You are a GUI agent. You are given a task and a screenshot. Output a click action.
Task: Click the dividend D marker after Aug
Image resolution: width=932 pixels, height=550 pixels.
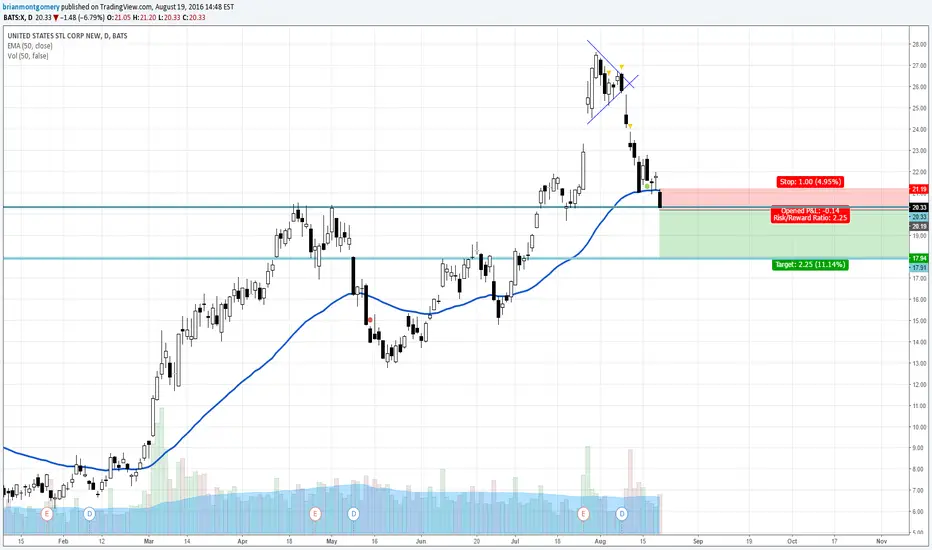pyautogui.click(x=621, y=513)
